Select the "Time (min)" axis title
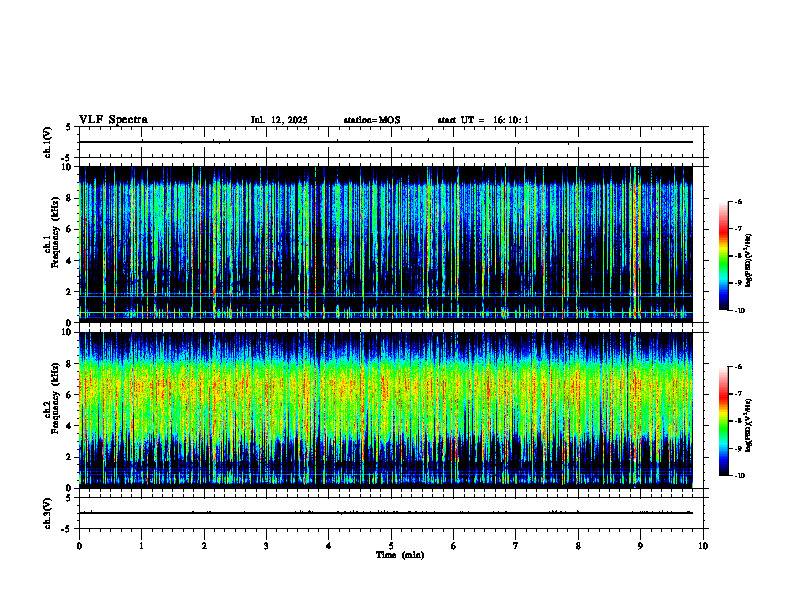This screenshot has width=792, height=612. tap(400, 555)
